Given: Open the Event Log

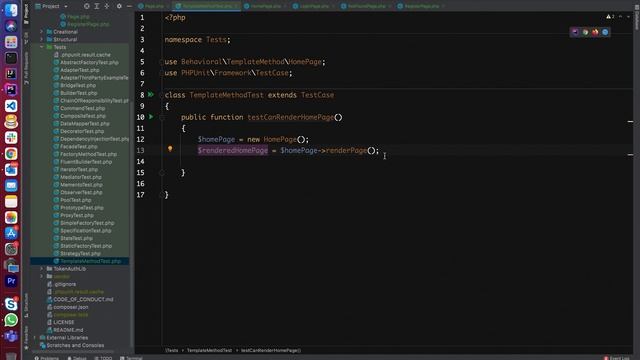Looking at the screenshot, I should click(x=616, y=358).
